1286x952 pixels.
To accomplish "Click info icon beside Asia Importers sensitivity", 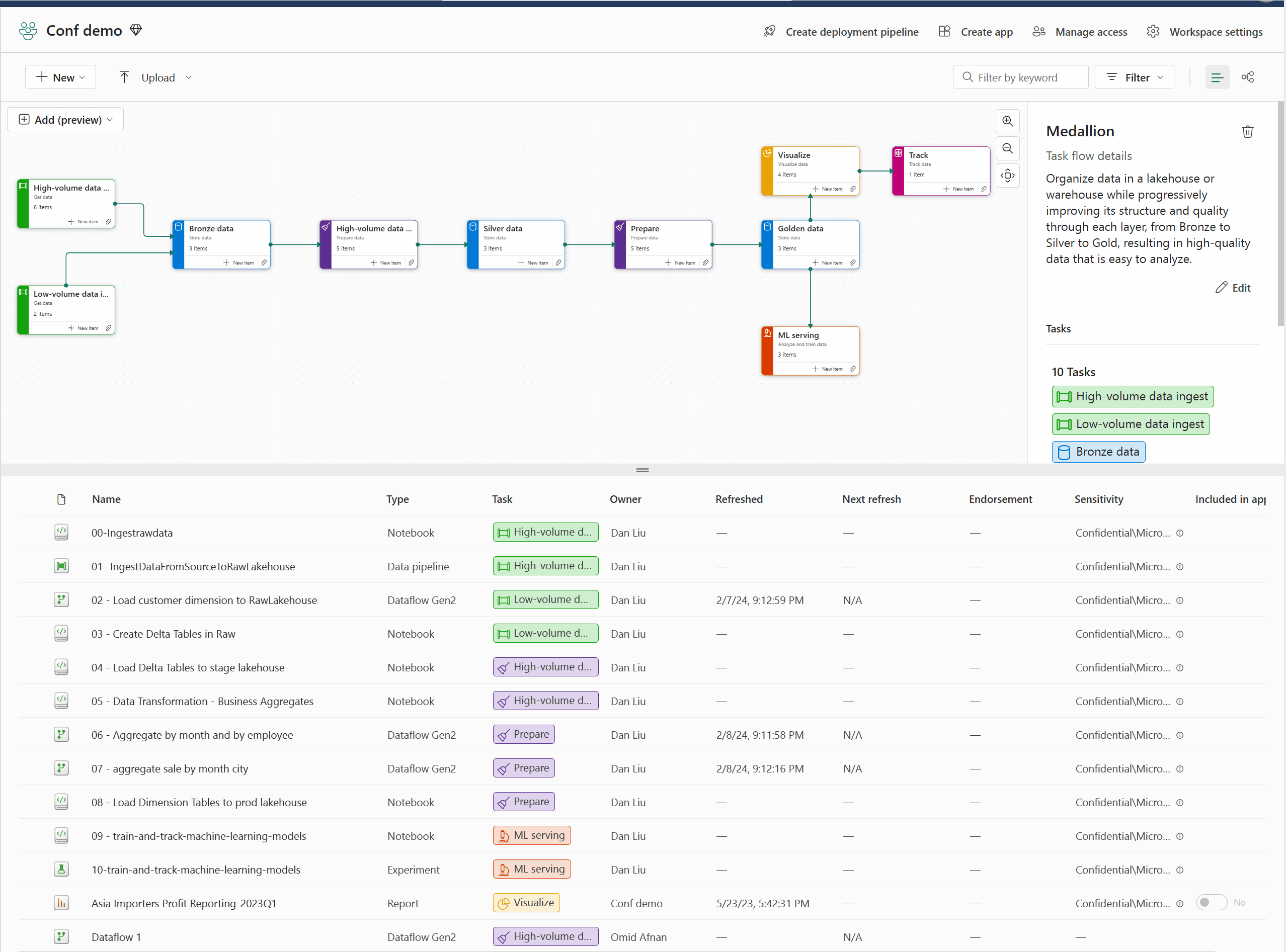I will pyautogui.click(x=1180, y=904).
